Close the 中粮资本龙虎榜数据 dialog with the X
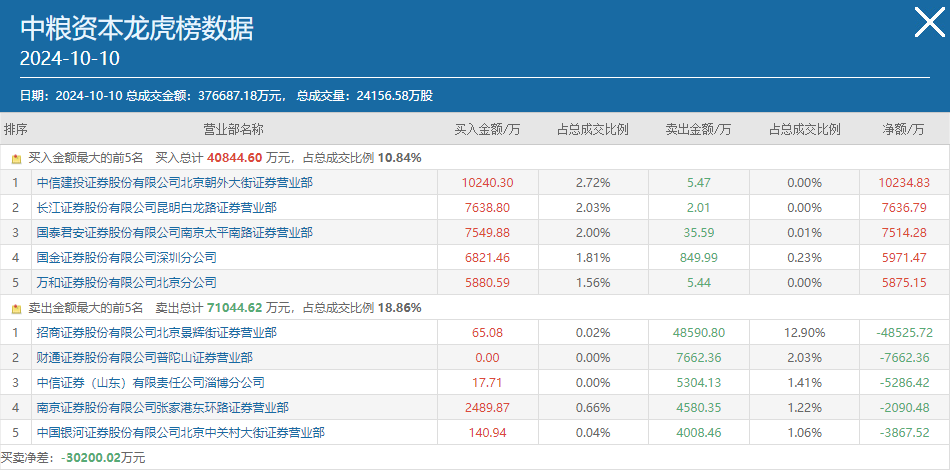 point(930,23)
